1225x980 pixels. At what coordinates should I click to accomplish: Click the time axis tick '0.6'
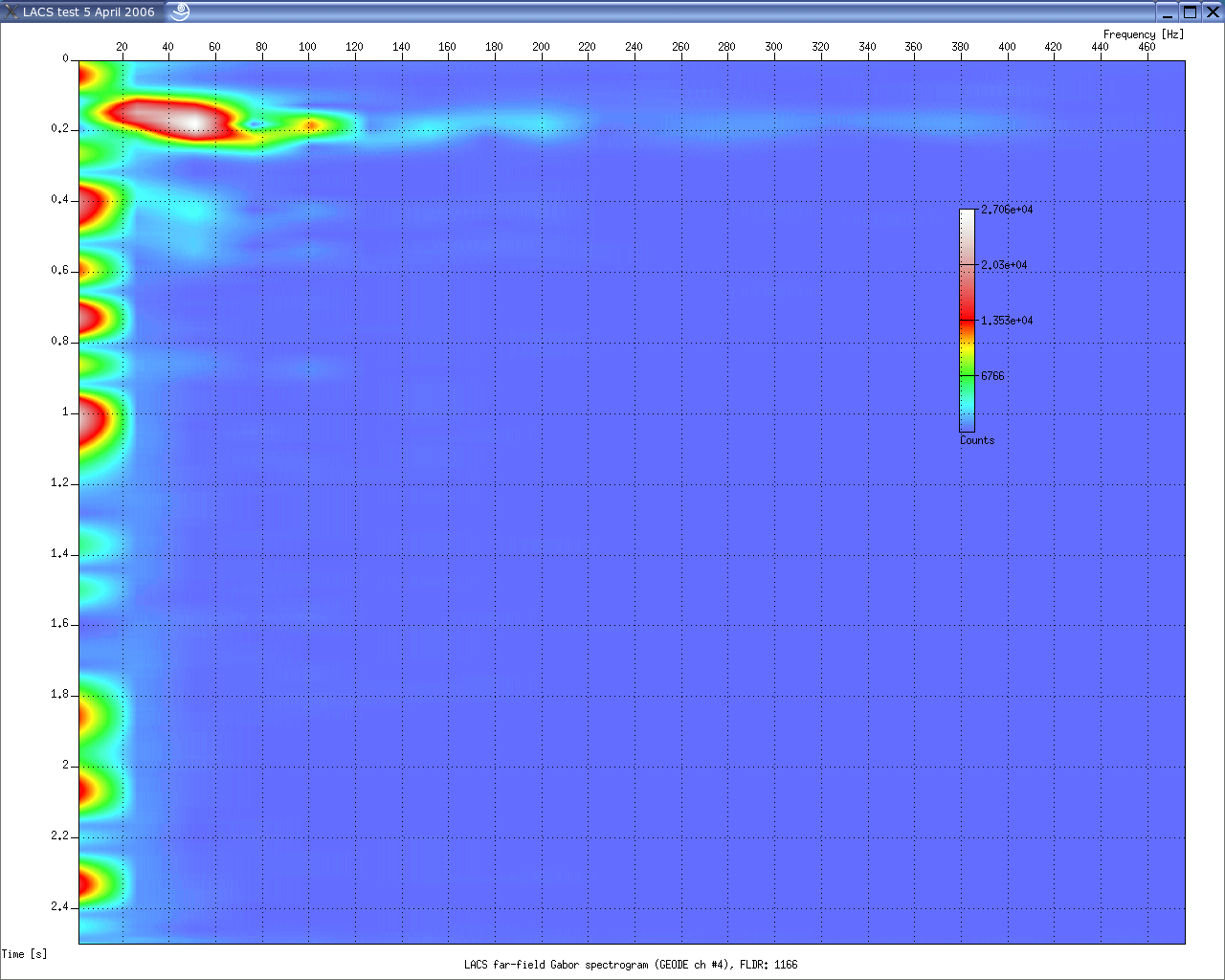[59, 271]
